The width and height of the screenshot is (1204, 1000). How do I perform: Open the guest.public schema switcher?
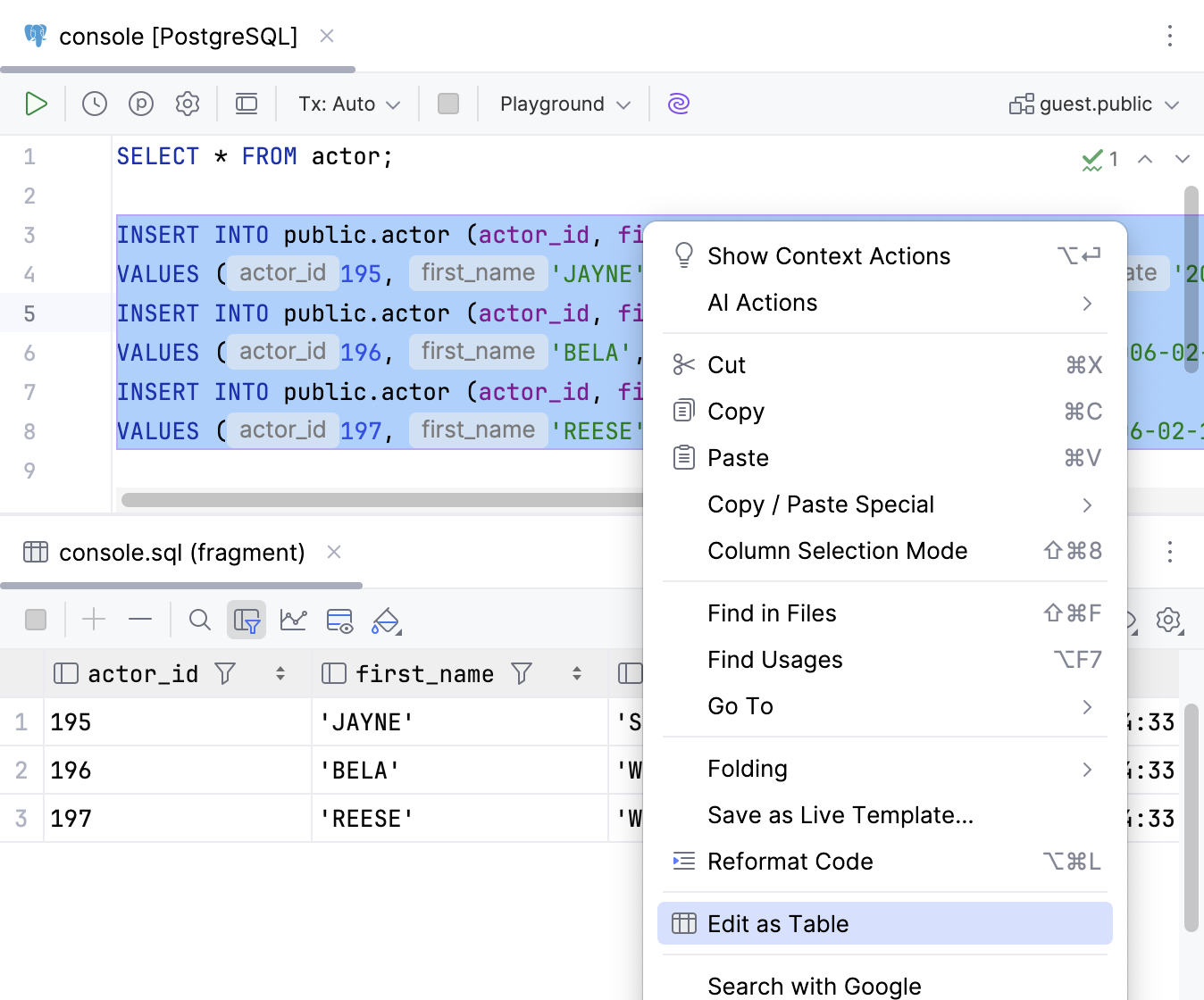pyautogui.click(x=1093, y=104)
